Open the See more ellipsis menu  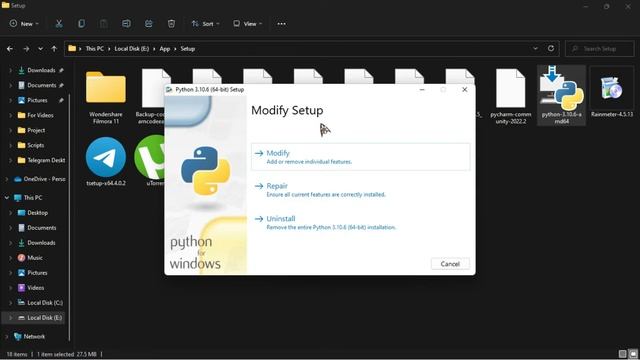click(282, 24)
